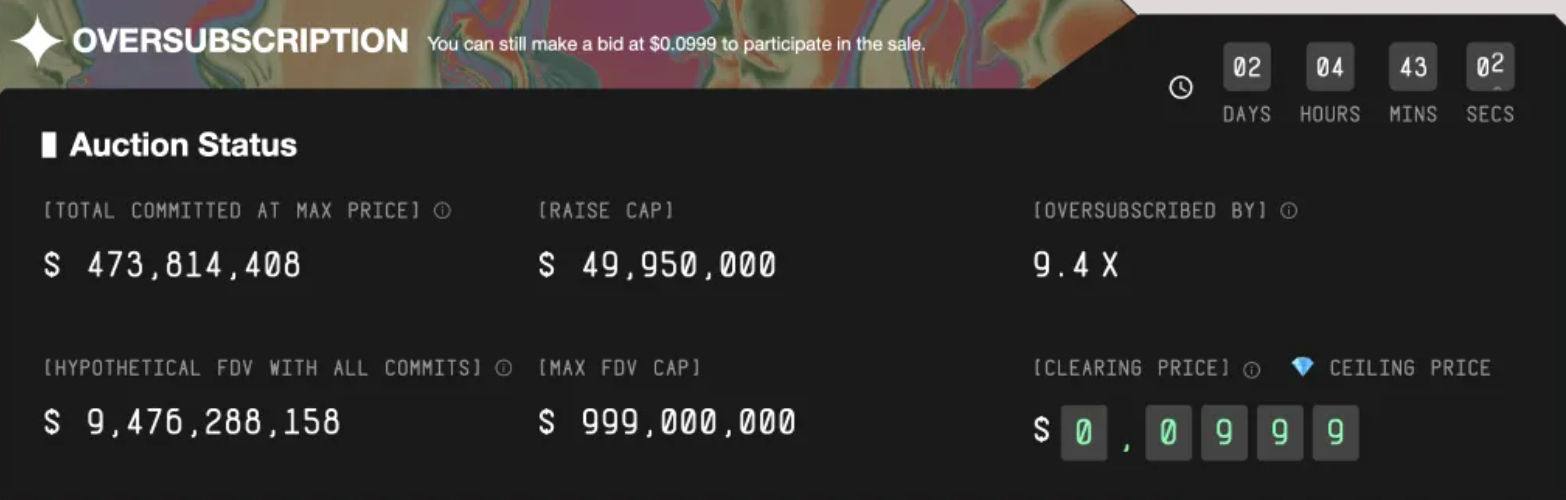Click the diamond icon before Ceiling Price
This screenshot has width=1566, height=500.
click(x=1302, y=367)
